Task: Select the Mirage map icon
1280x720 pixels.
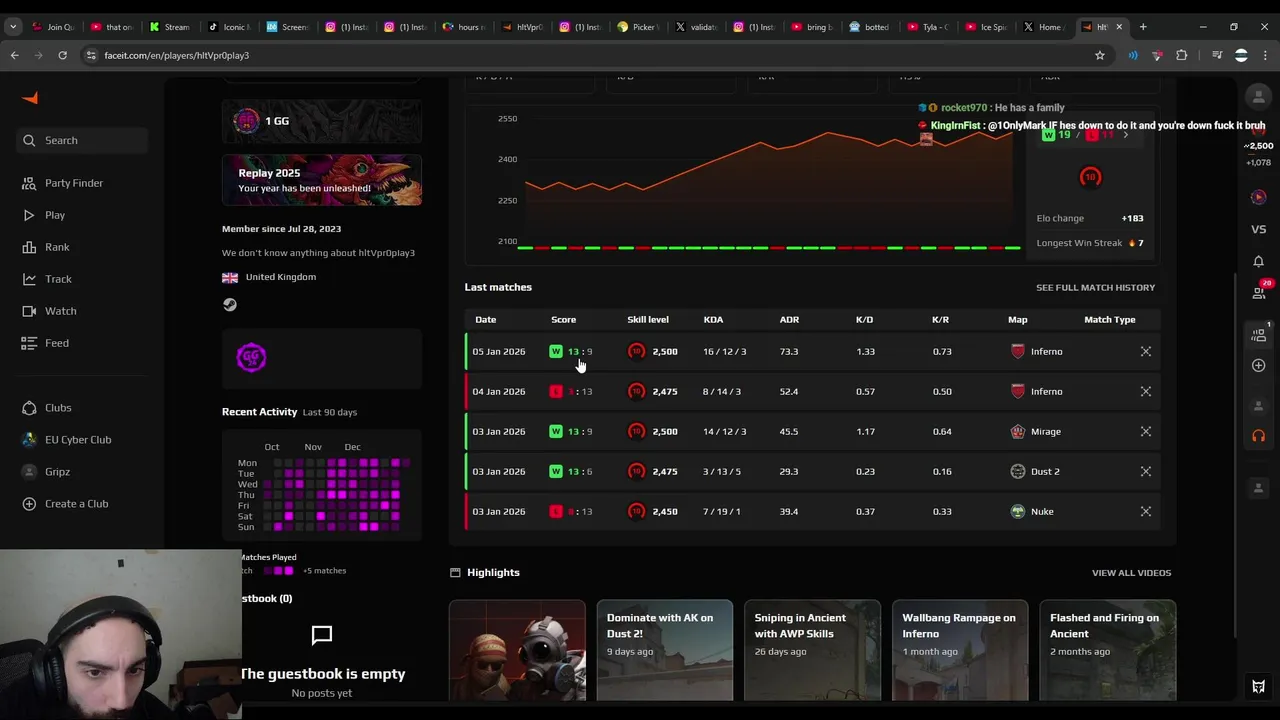Action: [1018, 432]
